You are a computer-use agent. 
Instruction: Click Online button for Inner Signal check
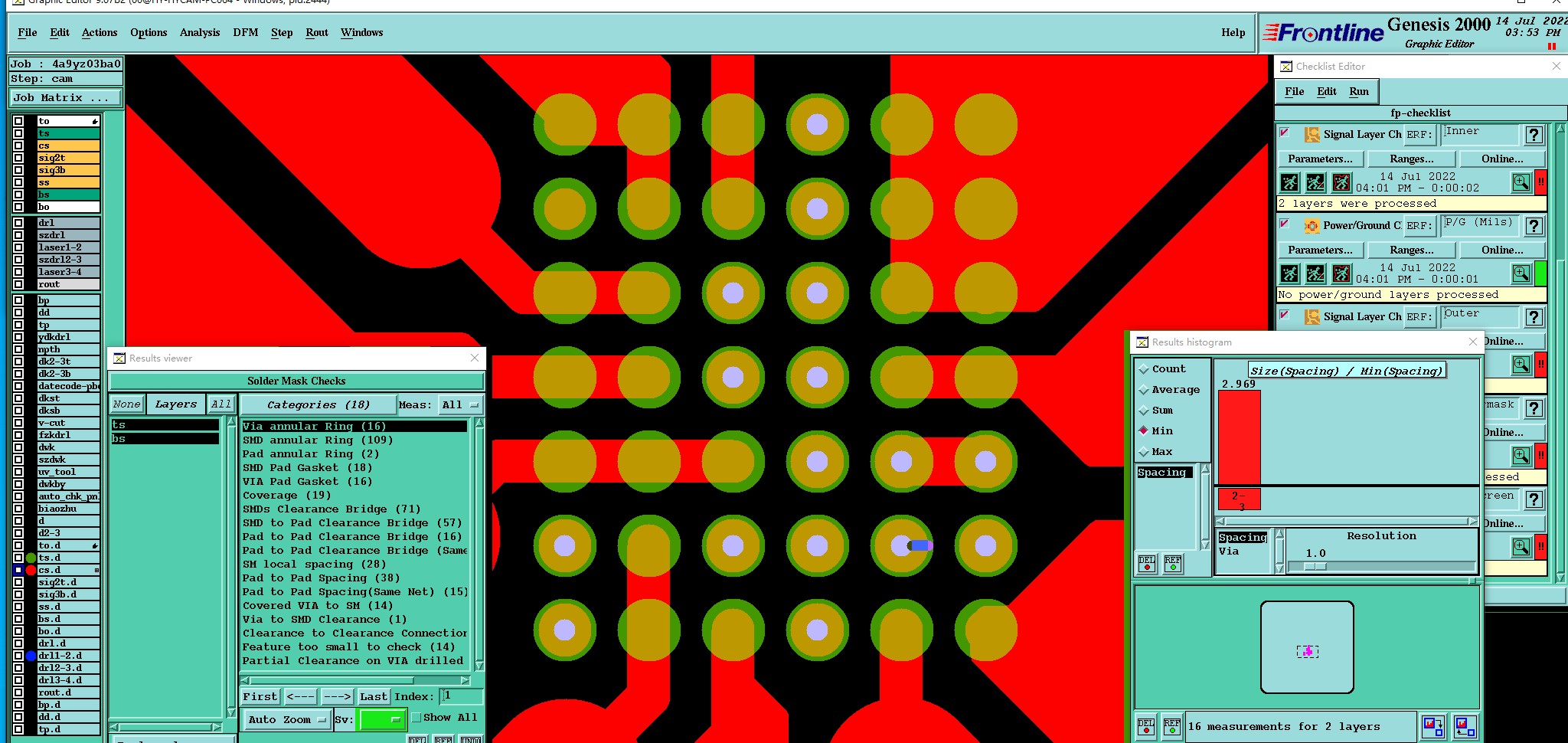tap(1502, 159)
